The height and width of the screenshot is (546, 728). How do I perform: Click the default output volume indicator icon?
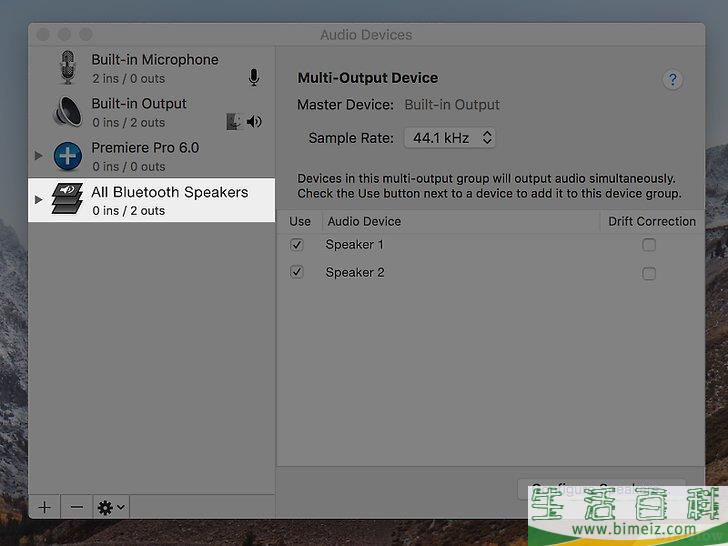point(254,122)
